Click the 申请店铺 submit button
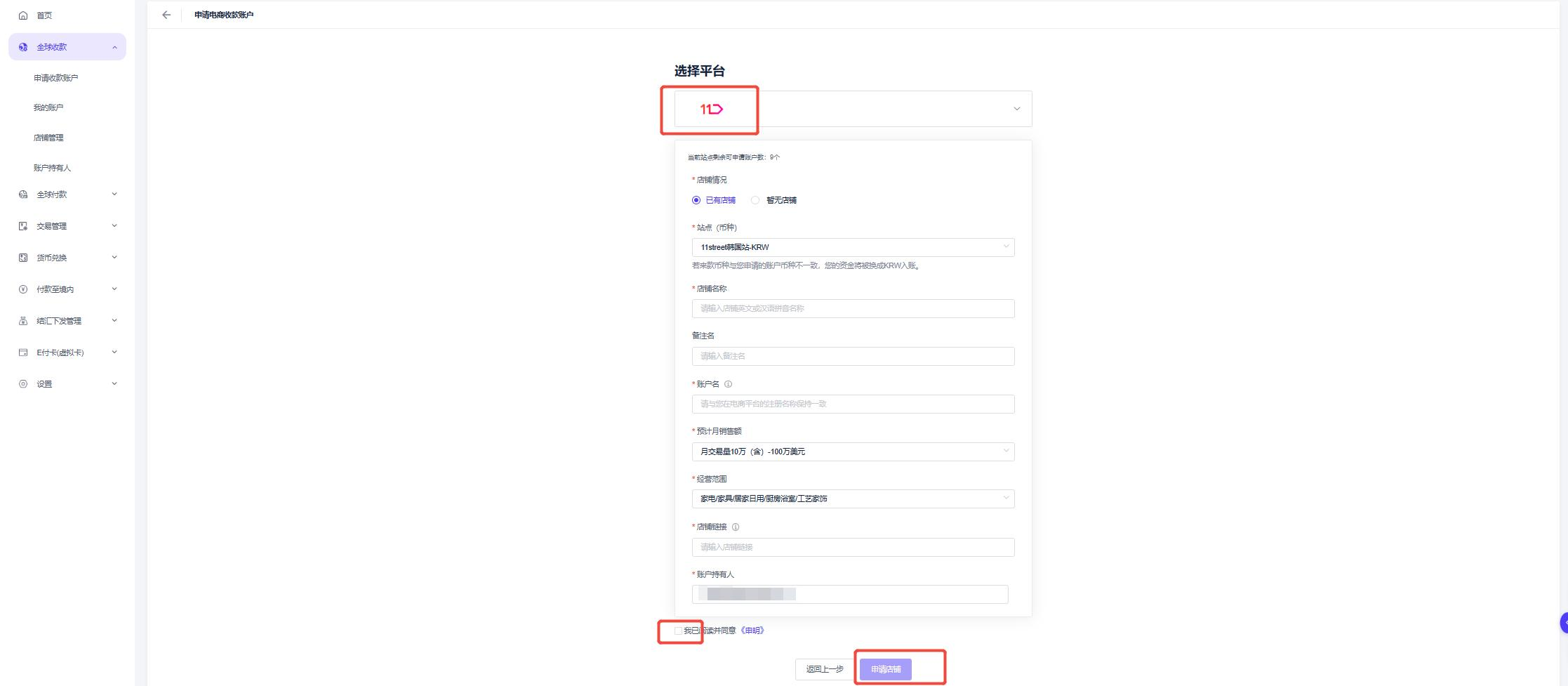 [885, 669]
